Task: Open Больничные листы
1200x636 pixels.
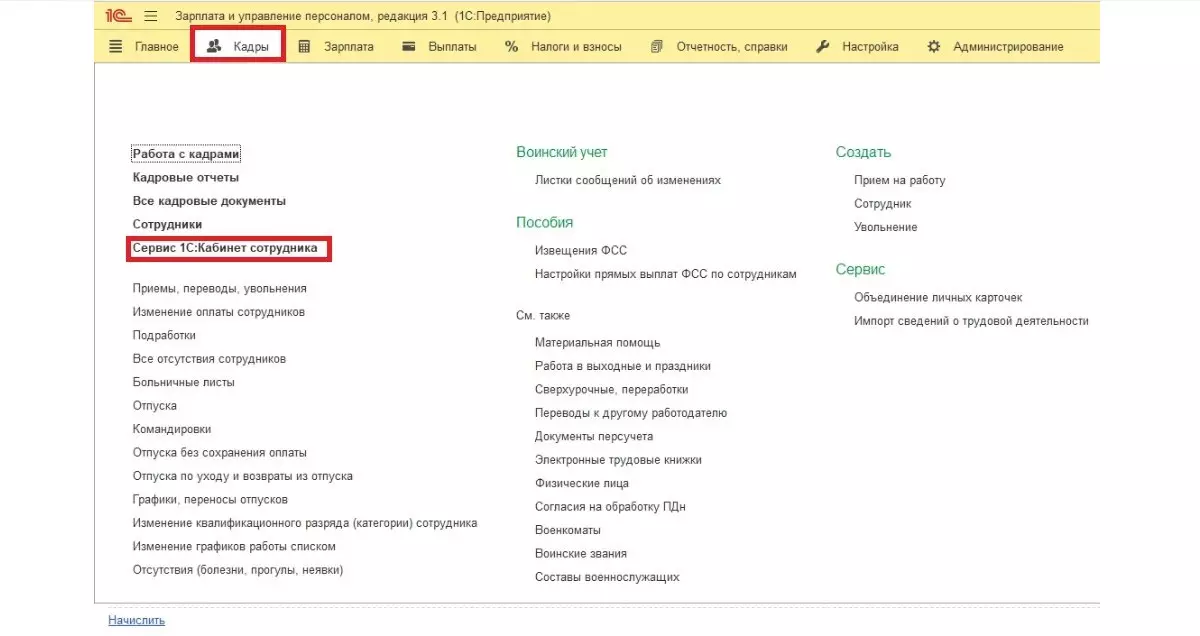Action: 184,382
